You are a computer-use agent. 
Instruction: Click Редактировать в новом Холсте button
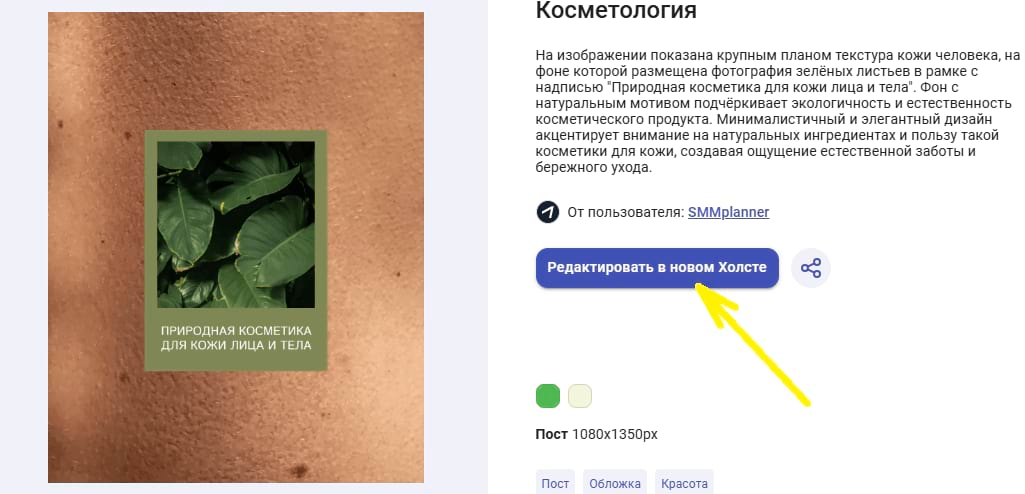tap(657, 268)
